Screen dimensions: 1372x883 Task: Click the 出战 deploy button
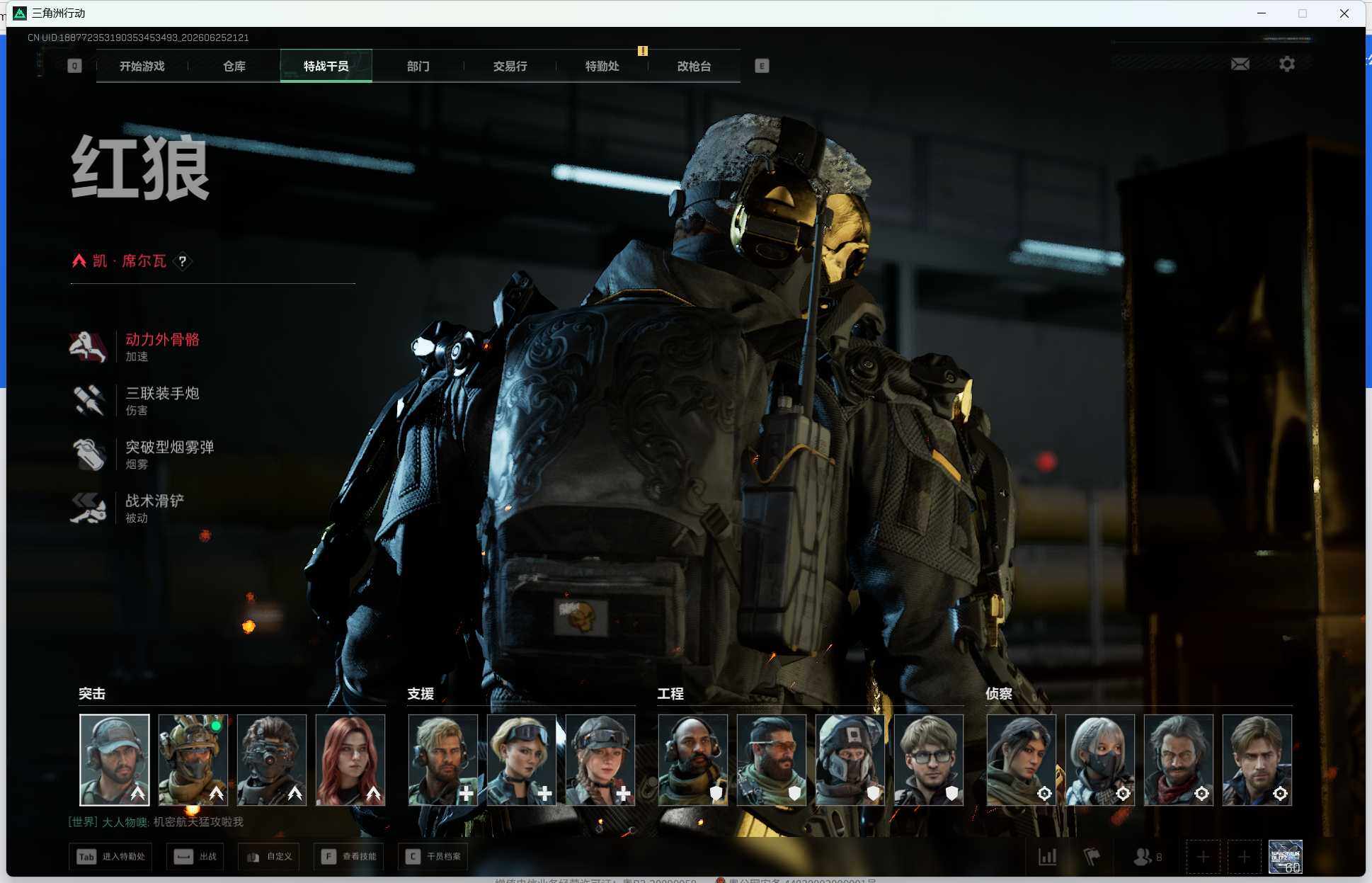[196, 857]
